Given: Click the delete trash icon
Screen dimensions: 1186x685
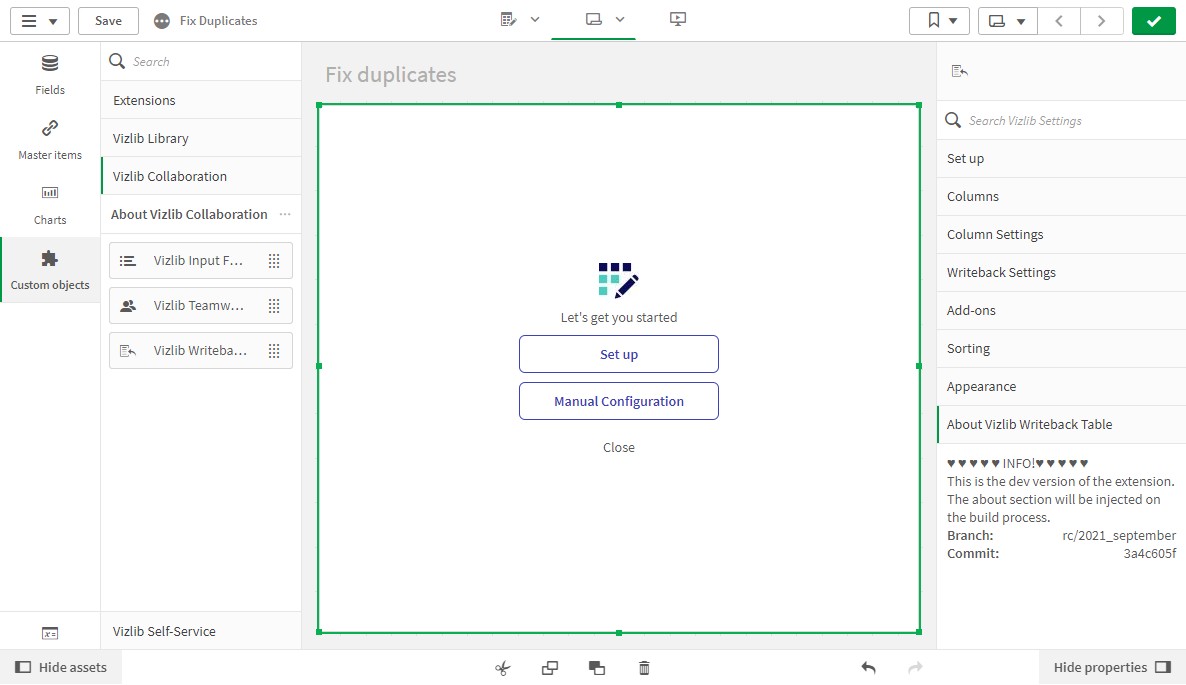Looking at the screenshot, I should pyautogui.click(x=644, y=668).
